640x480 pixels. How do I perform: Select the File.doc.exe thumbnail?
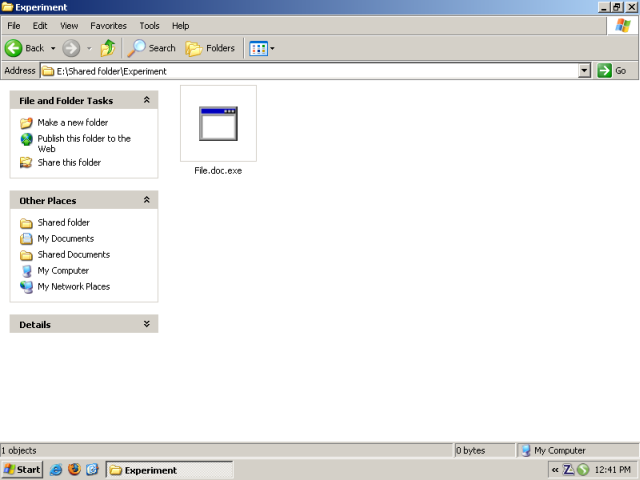pyautogui.click(x=218, y=123)
